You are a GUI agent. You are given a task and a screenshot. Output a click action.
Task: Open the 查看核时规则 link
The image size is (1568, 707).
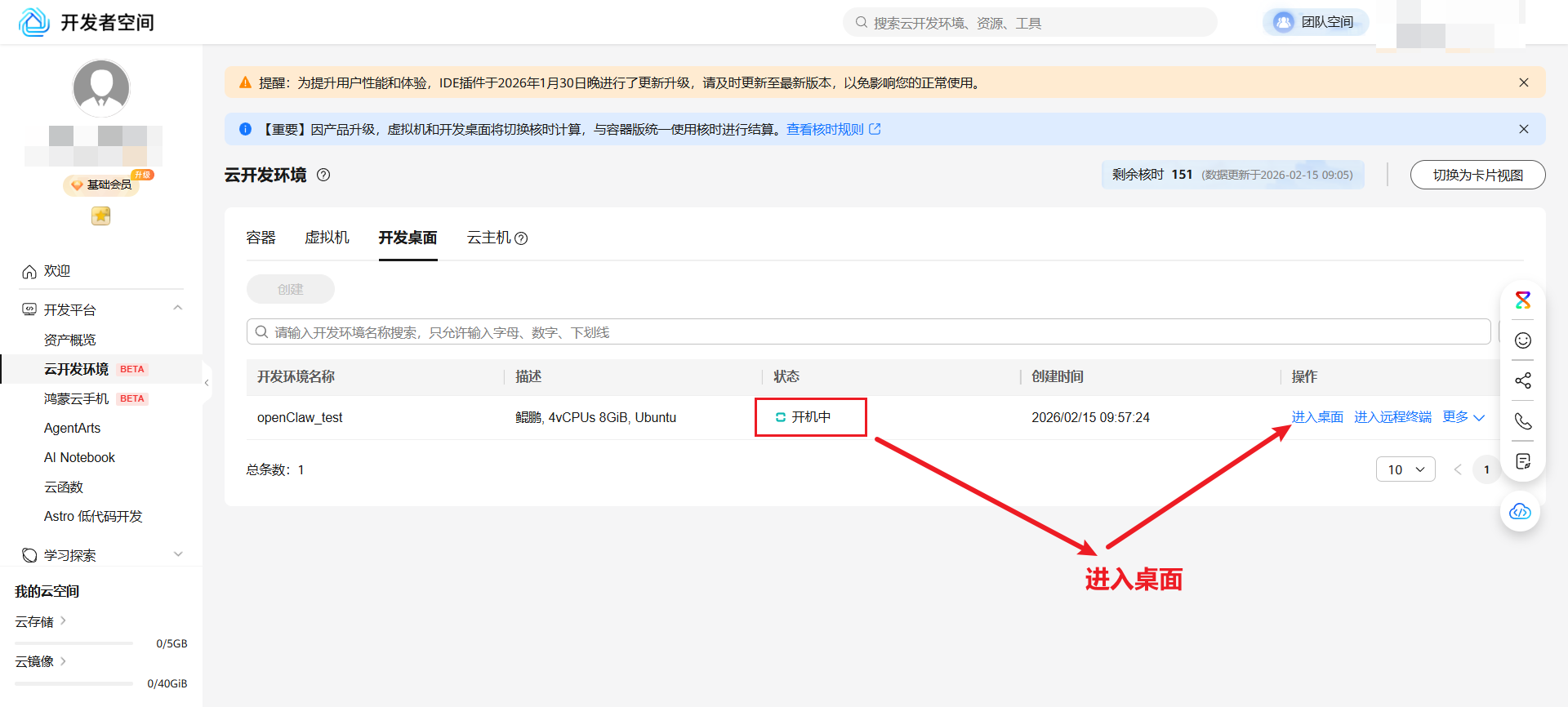coord(833,129)
